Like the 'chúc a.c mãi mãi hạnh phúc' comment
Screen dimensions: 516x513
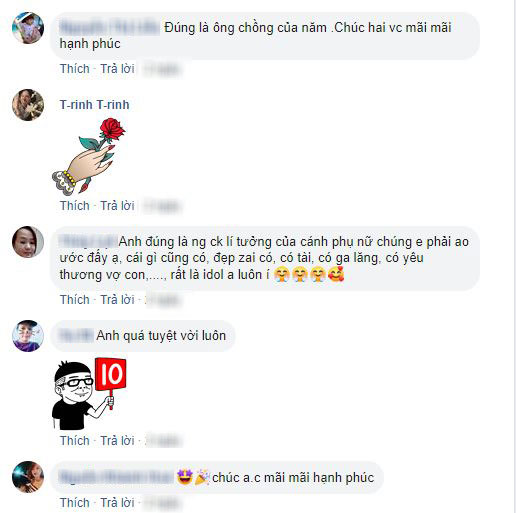click(x=75, y=503)
